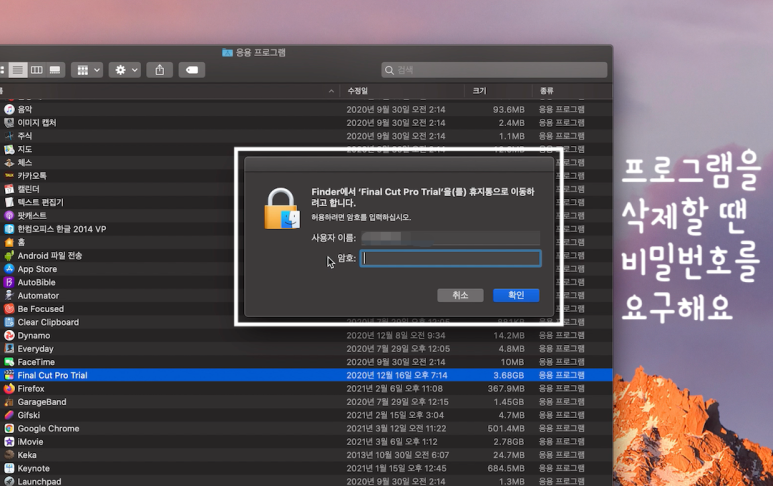Switch to column view in Finder toolbar
The image size is (773, 486).
36,70
